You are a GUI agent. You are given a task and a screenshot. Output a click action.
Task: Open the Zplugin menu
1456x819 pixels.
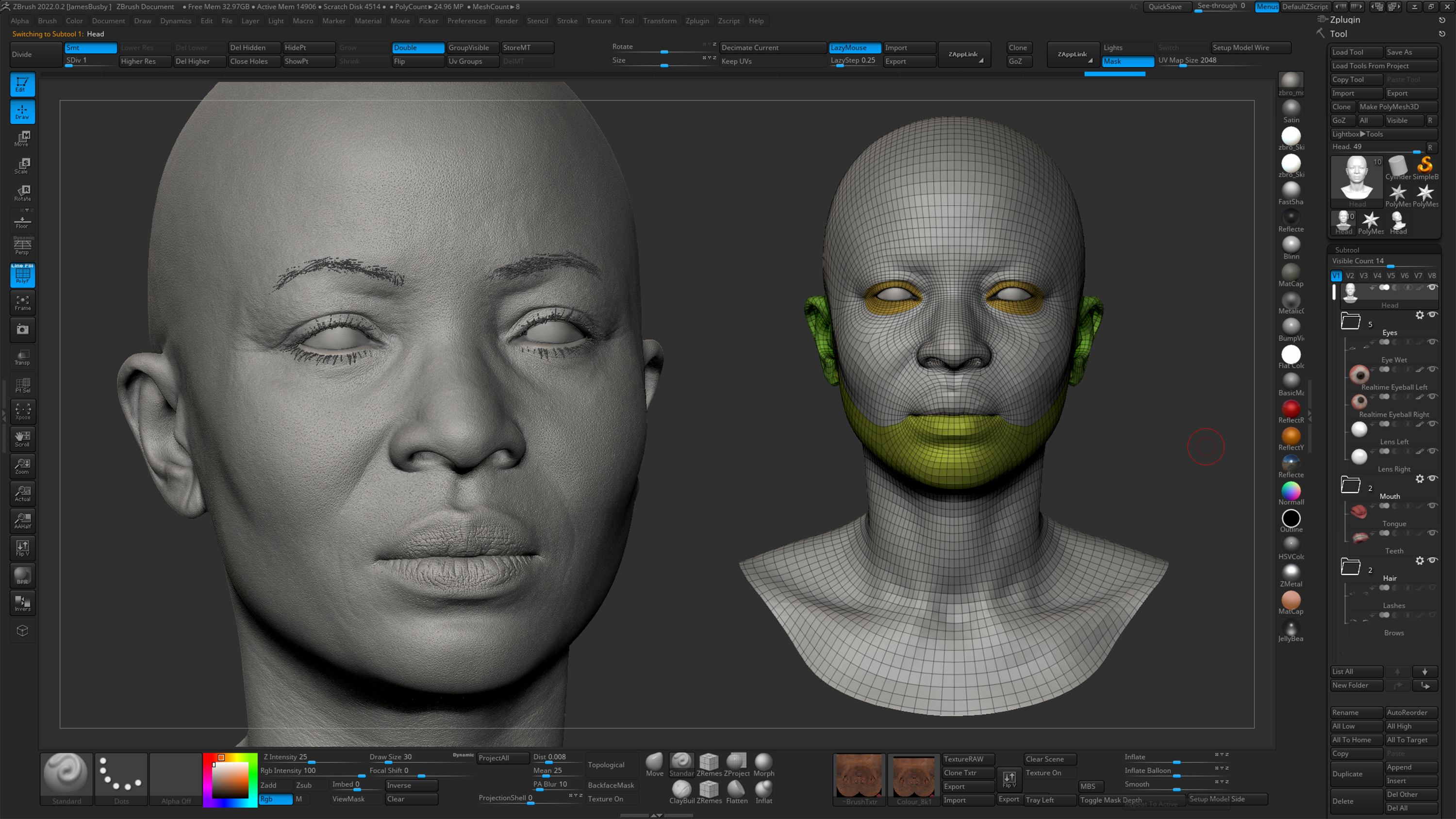coord(696,21)
